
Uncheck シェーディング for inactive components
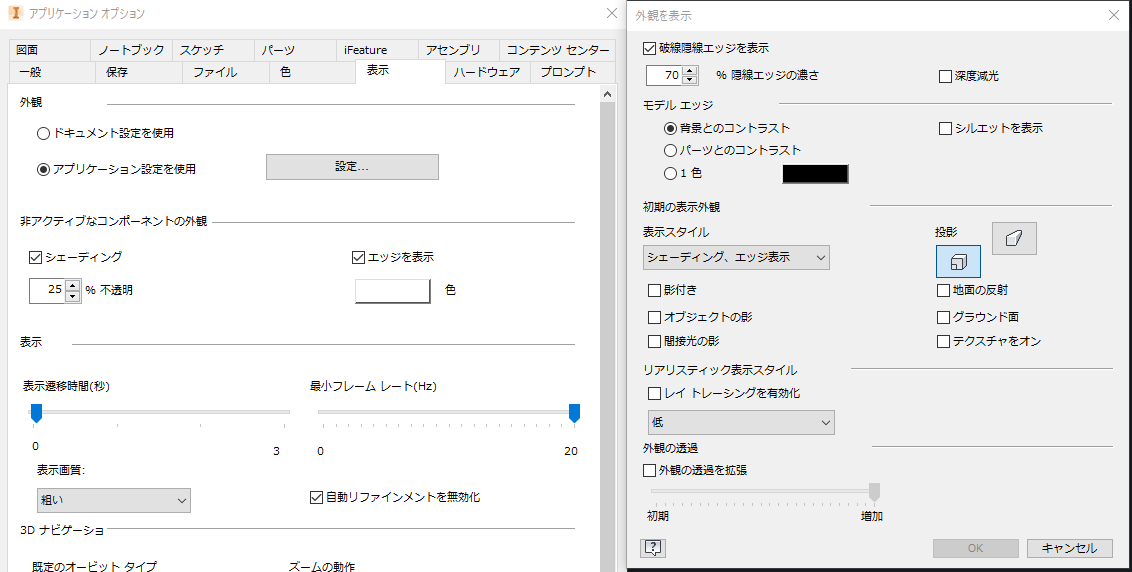[35, 257]
